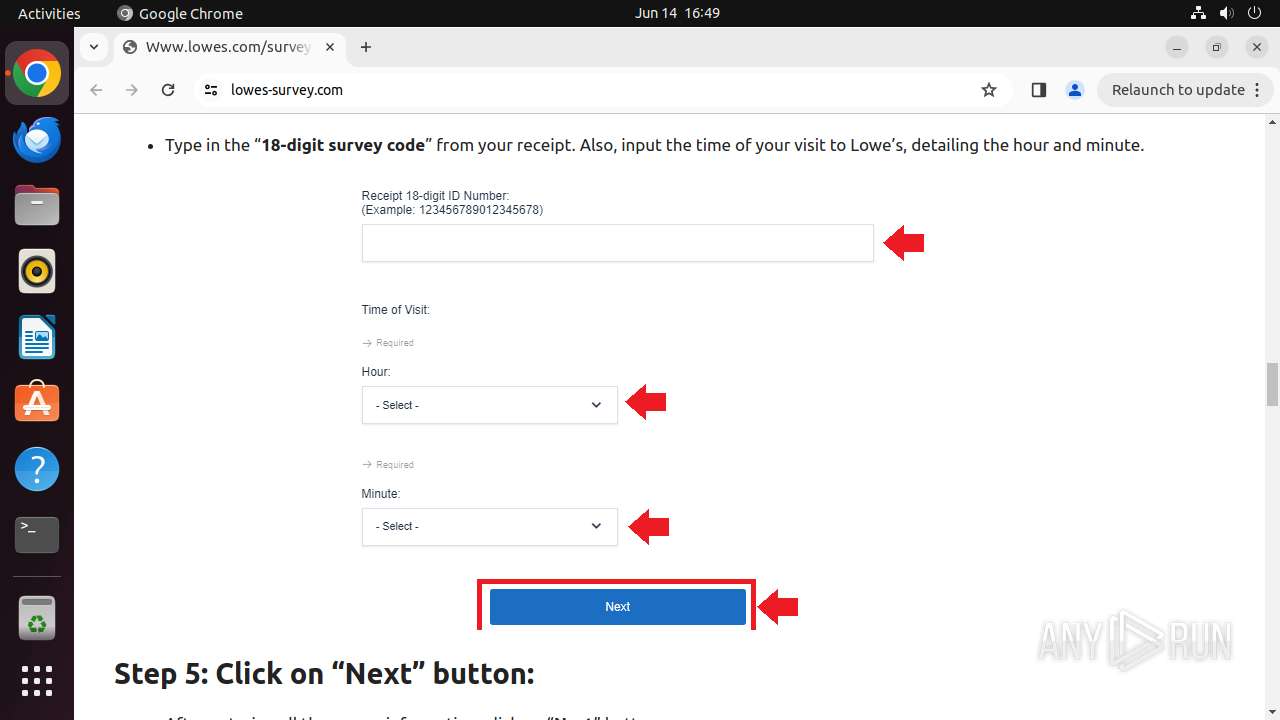This screenshot has width=1280, height=720.
Task: Click the Step 5 heading text
Action: coord(324,673)
